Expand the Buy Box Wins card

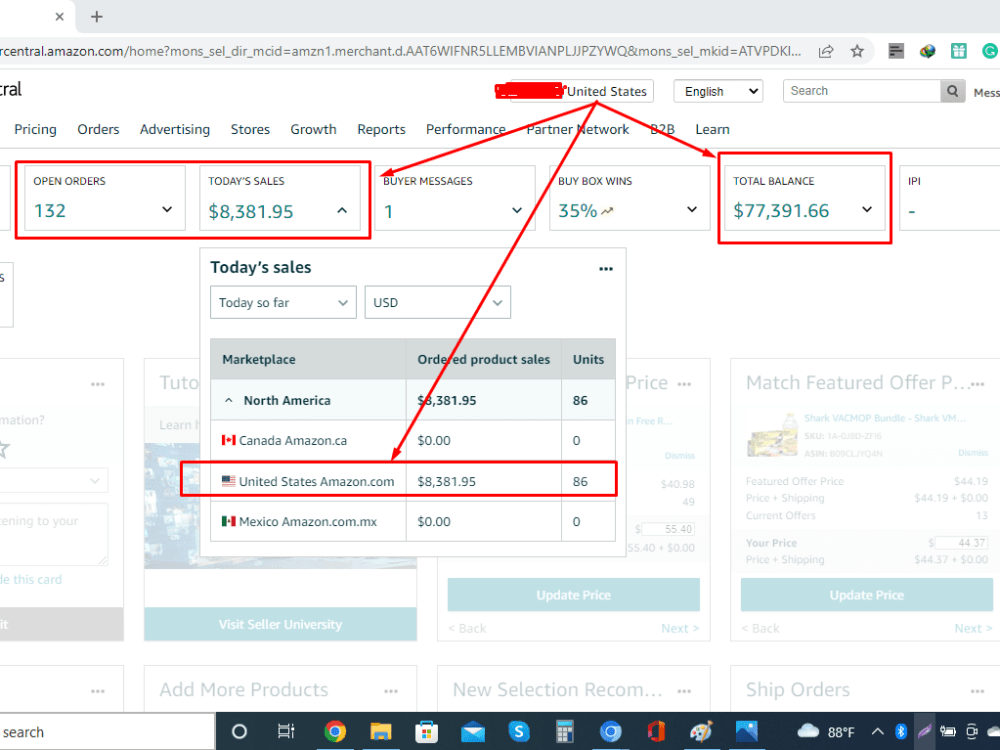pos(691,209)
